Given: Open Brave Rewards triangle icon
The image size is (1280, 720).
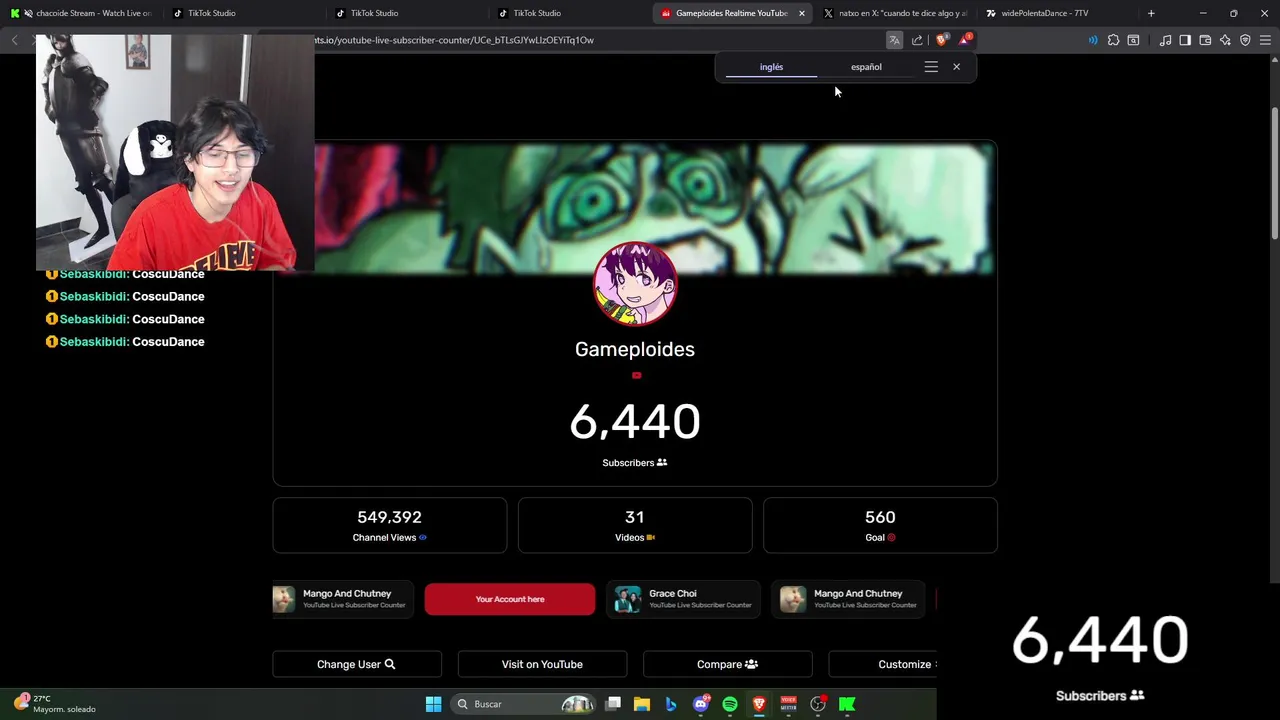Looking at the screenshot, I should [x=965, y=40].
